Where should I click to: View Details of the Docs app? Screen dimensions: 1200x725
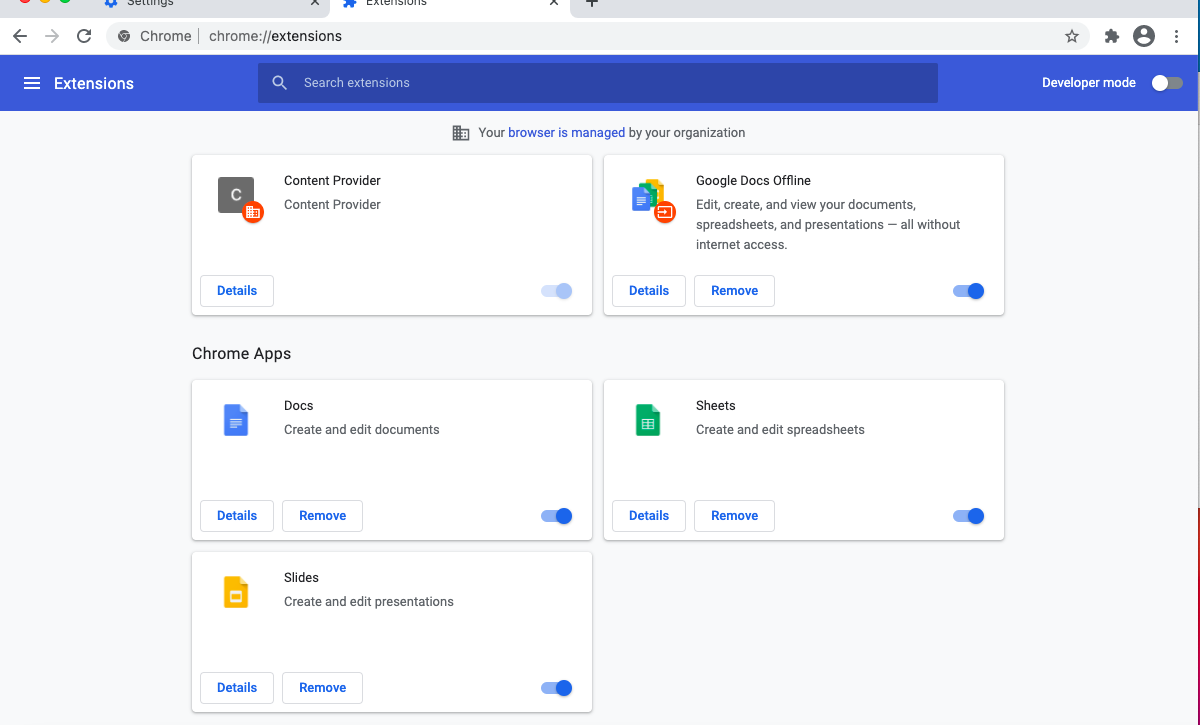point(237,516)
